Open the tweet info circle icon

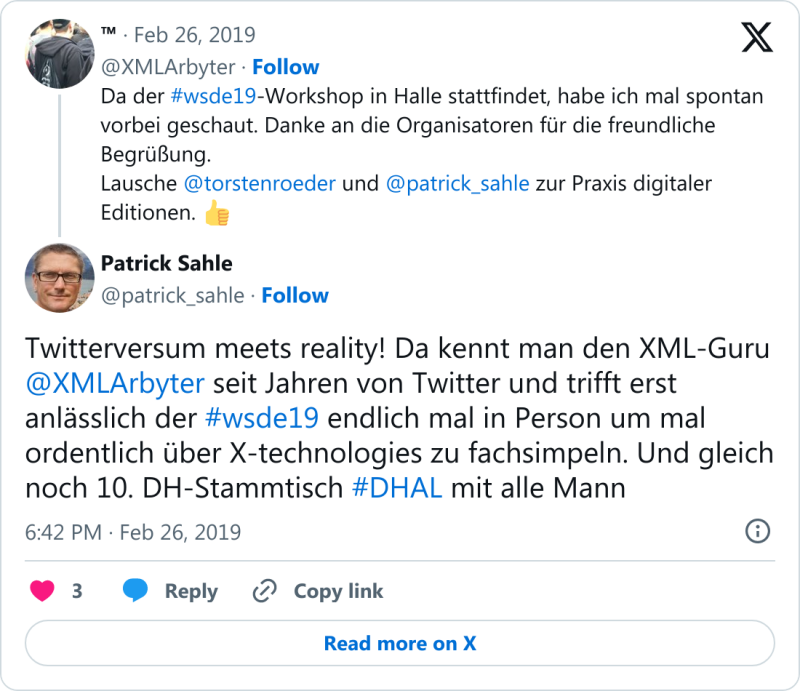(758, 531)
